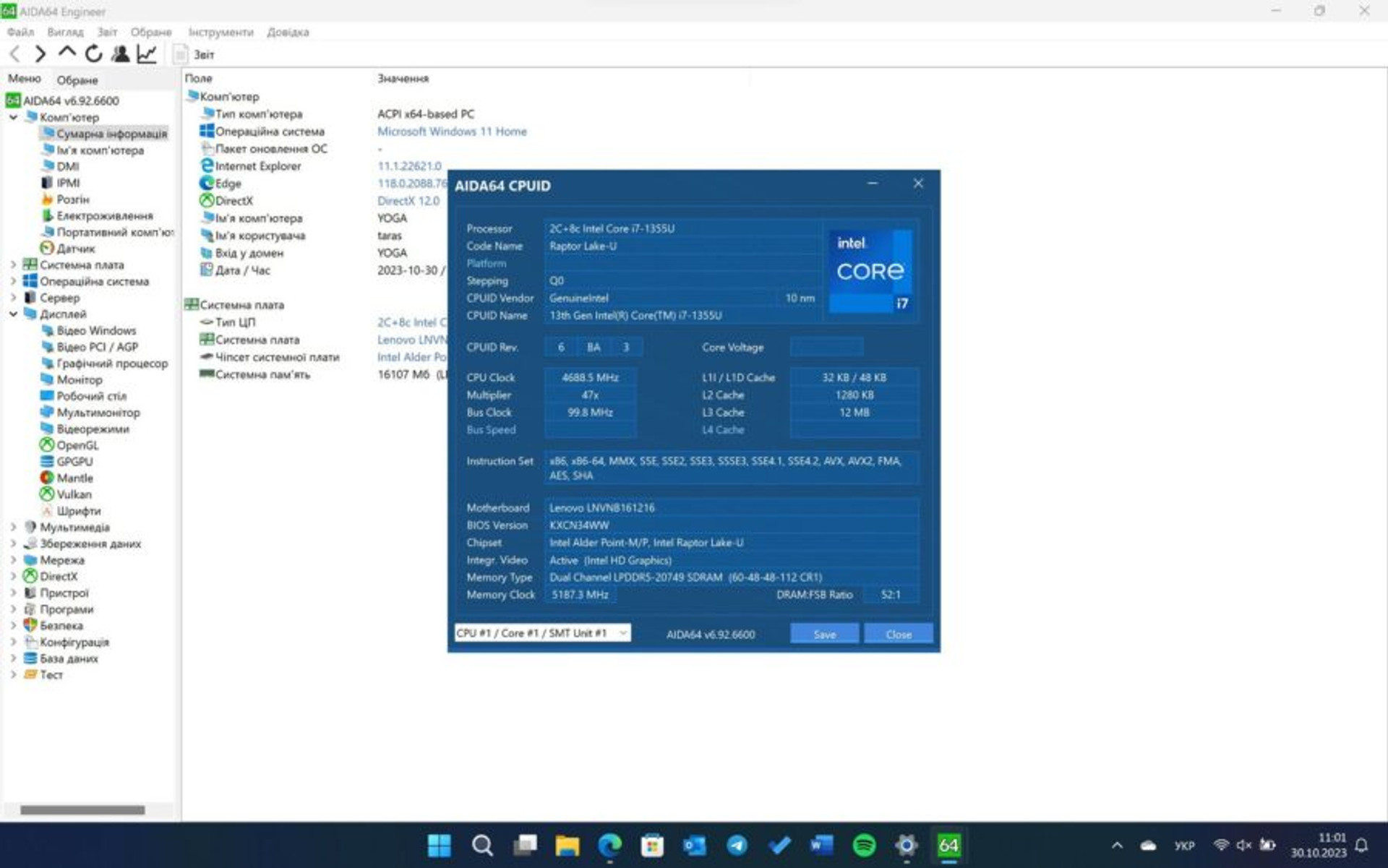1388x868 pixels.
Task: Collapse the Дисплей tree node
Action: [13, 314]
